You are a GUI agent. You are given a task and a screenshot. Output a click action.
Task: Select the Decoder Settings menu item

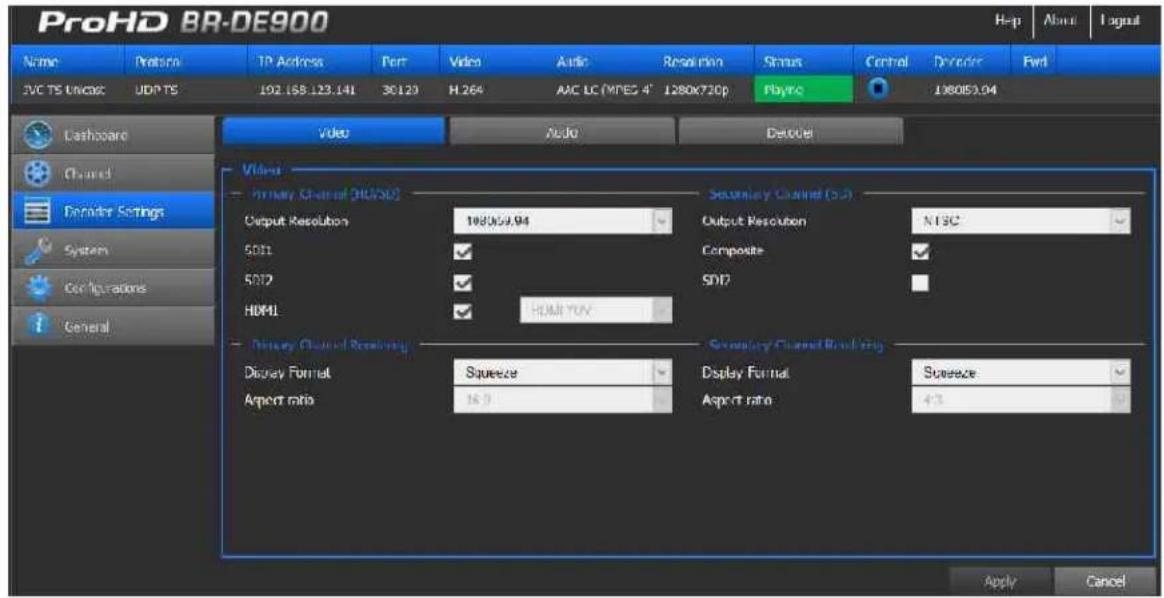tap(113, 211)
